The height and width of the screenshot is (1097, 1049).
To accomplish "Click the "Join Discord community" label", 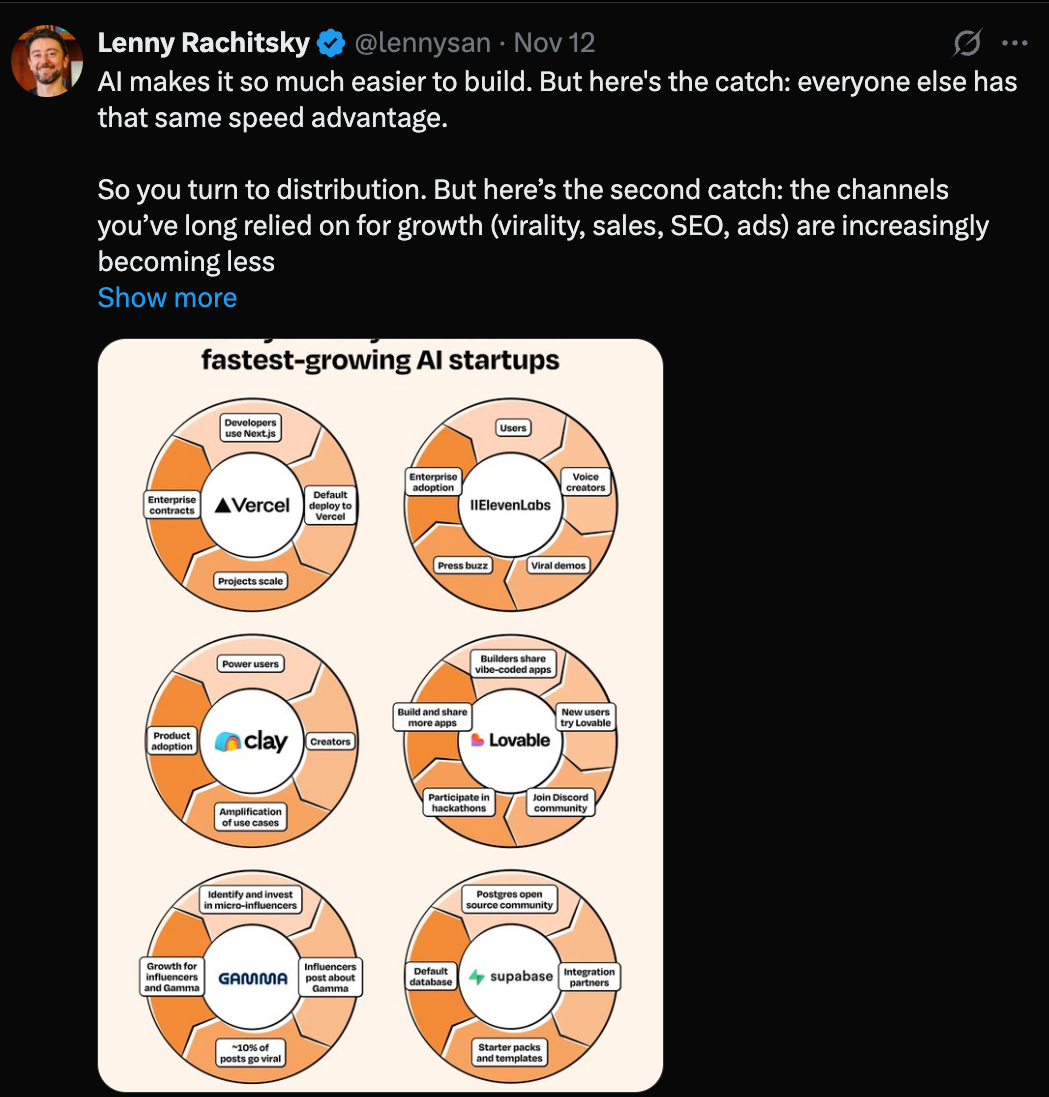I will tap(560, 802).
